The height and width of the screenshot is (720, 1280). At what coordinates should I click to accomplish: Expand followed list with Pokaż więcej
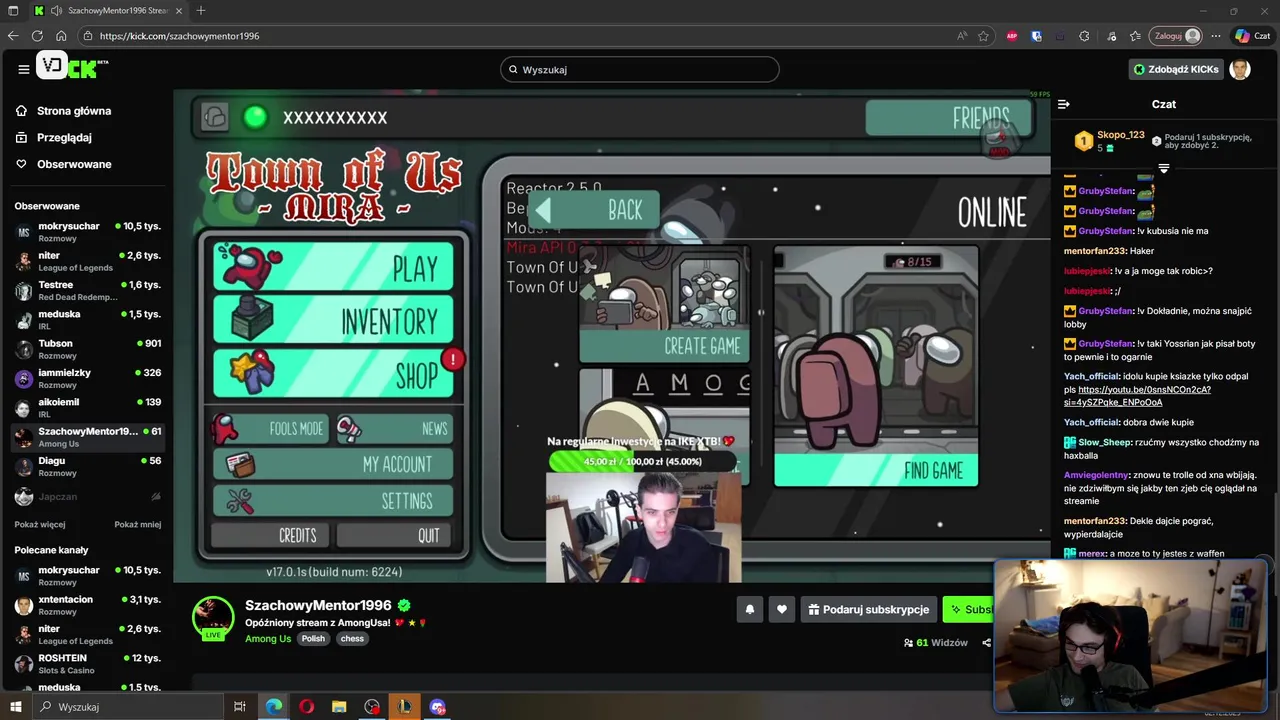pyautogui.click(x=40, y=524)
